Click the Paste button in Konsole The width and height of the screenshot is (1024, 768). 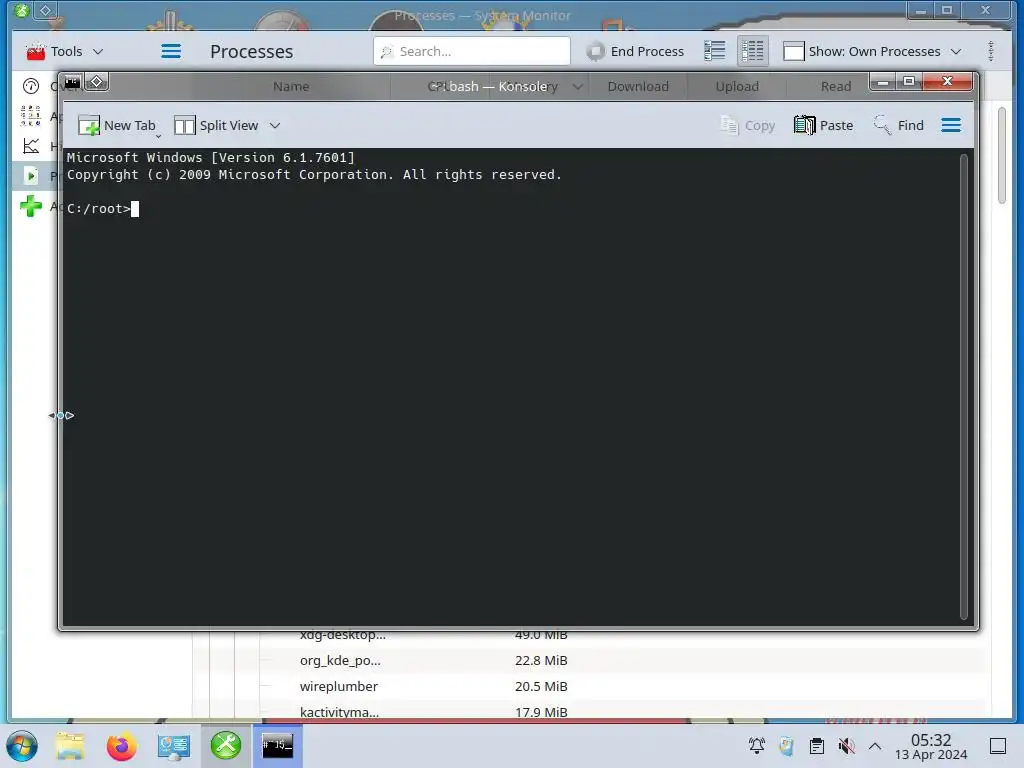824,125
